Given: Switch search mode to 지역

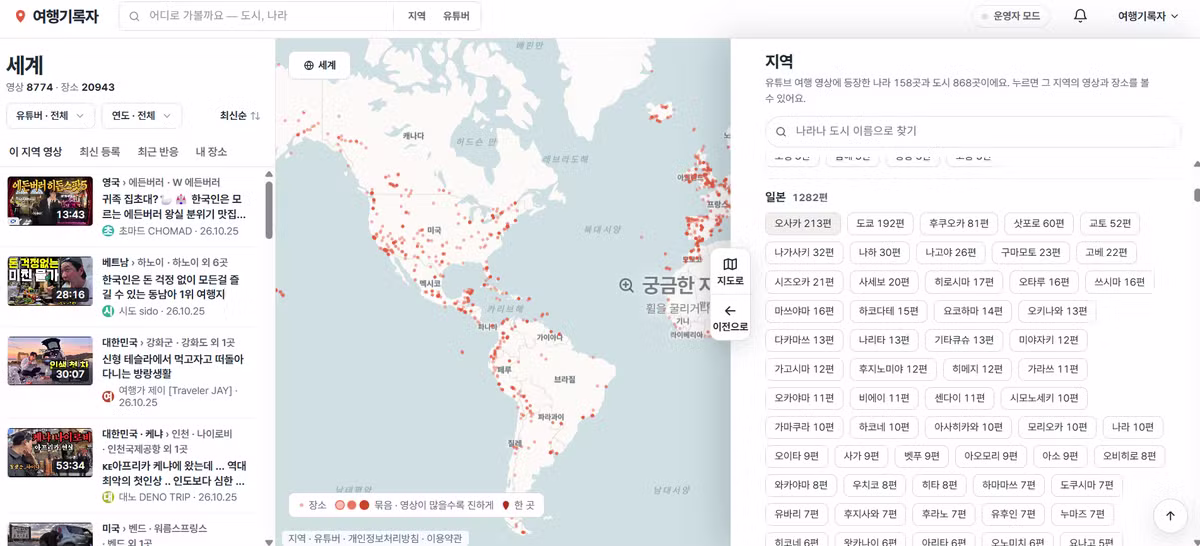Looking at the screenshot, I should pos(417,16).
